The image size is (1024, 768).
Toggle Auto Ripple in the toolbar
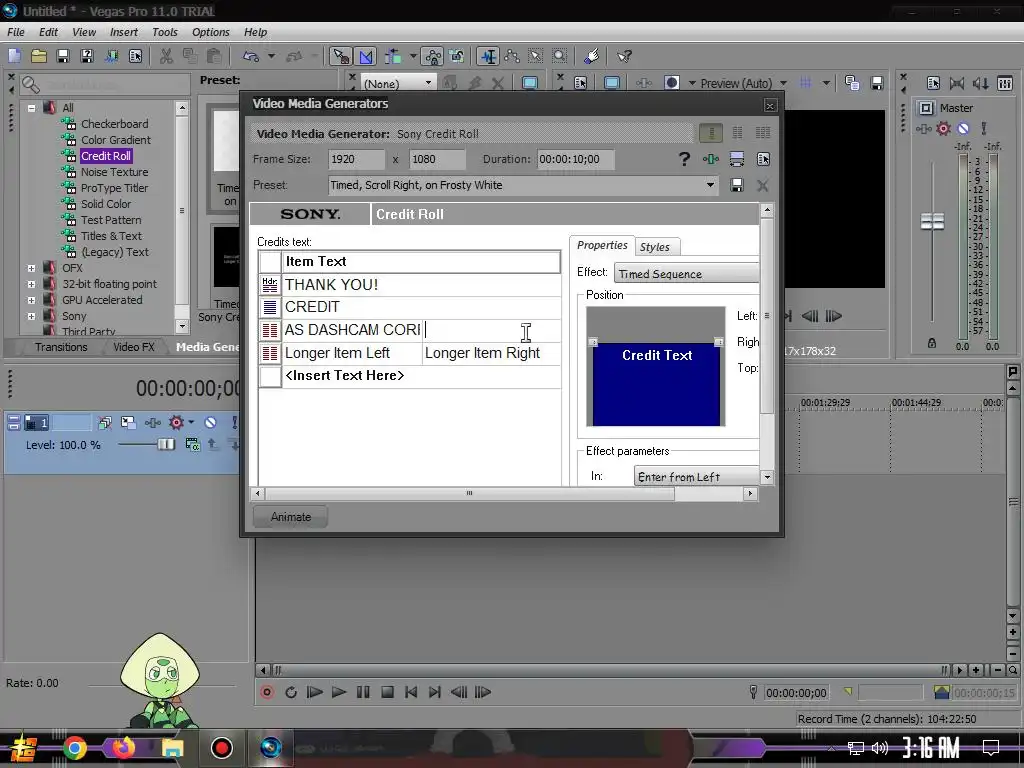(393, 57)
